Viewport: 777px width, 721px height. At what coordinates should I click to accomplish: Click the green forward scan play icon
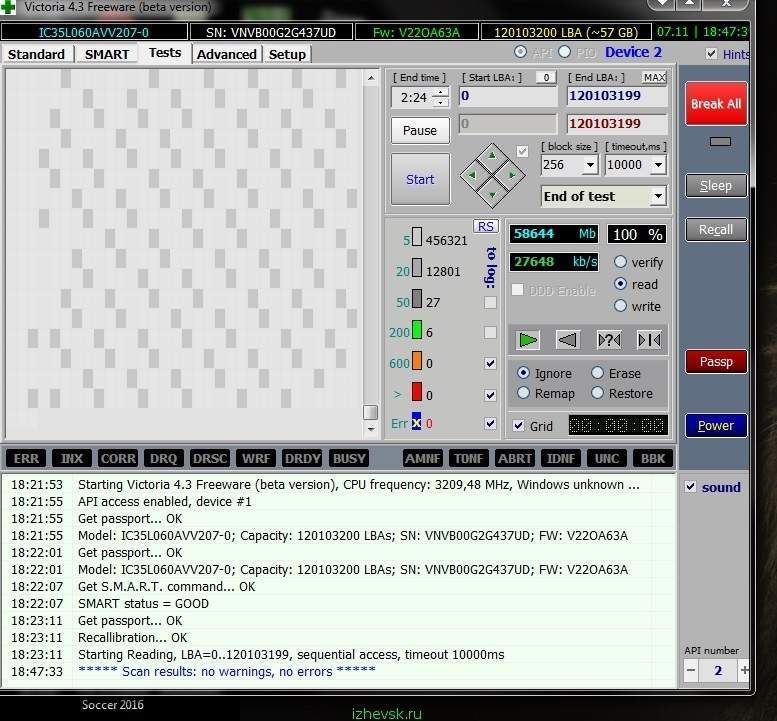pos(528,340)
